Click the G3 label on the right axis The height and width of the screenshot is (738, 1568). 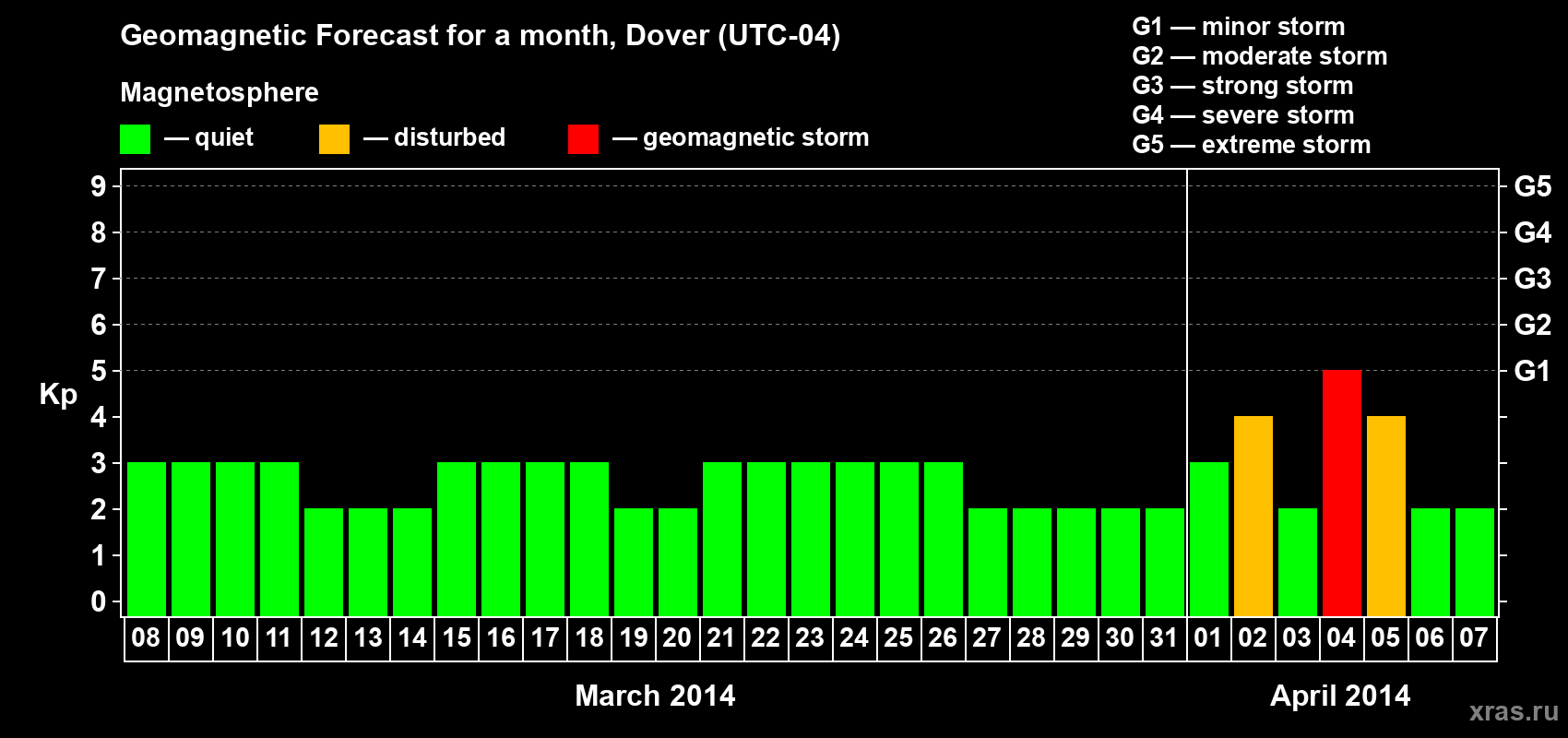pyautogui.click(x=1532, y=279)
